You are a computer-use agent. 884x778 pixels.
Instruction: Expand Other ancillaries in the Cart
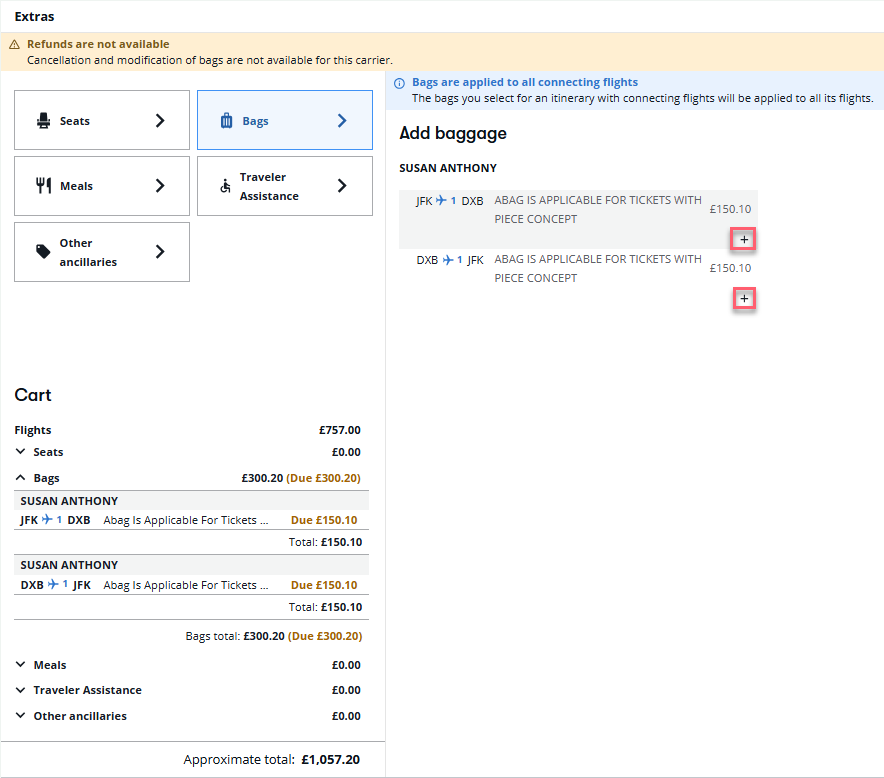22,716
